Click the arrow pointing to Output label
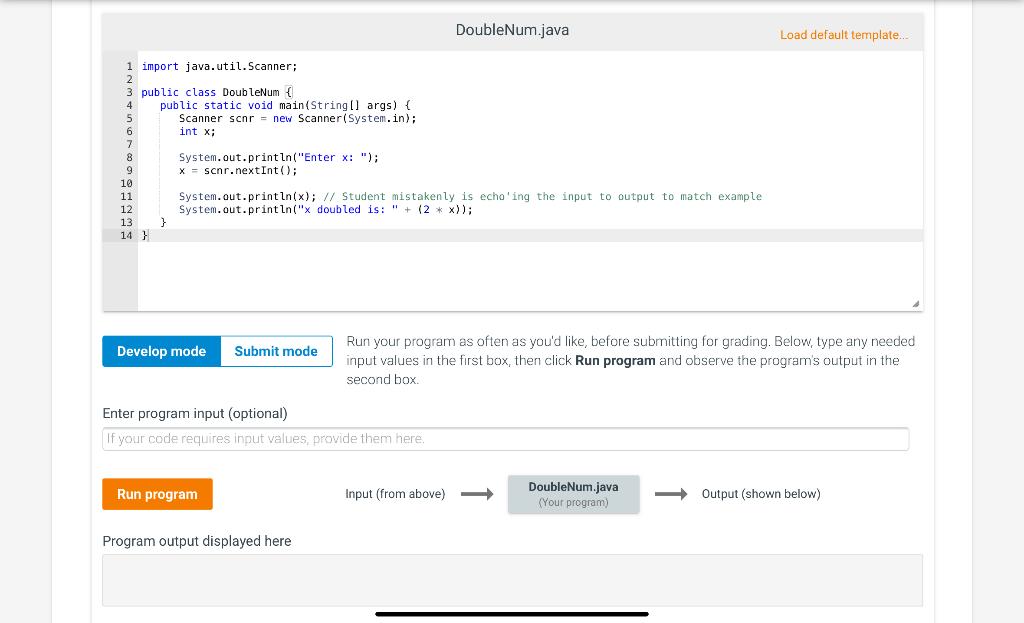The image size is (1024, 623). pyautogui.click(x=671, y=494)
